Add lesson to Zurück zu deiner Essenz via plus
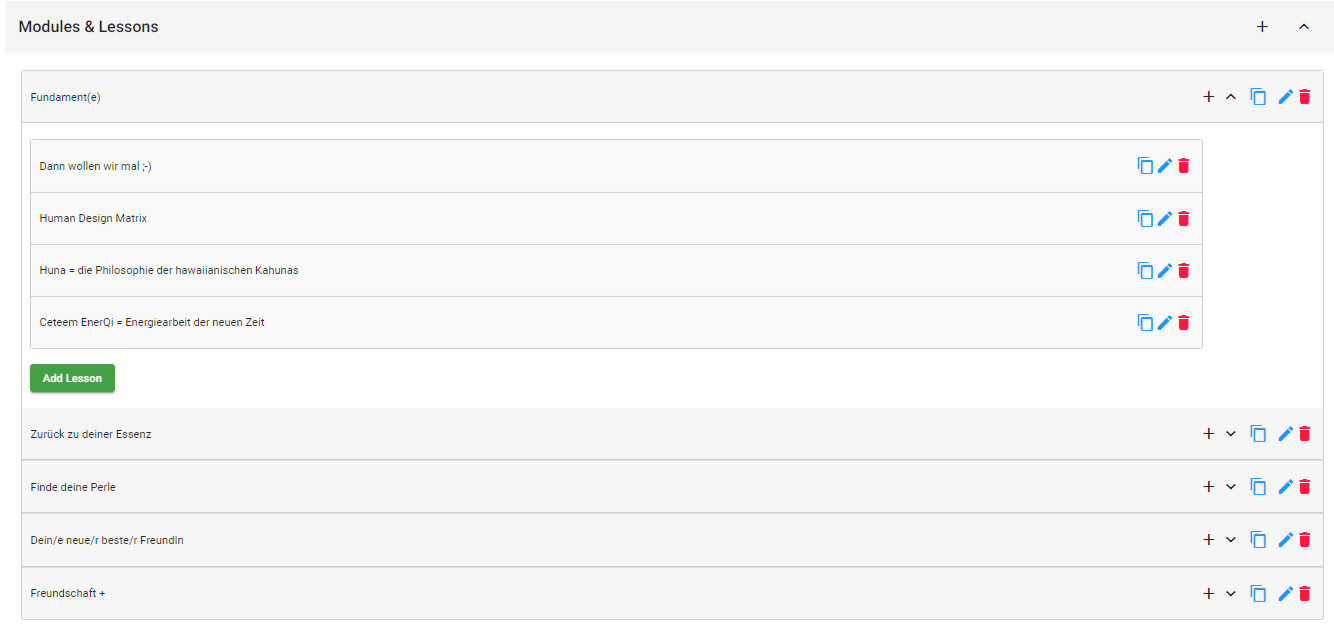Image resolution: width=1334 pixels, height=627 pixels. click(1208, 434)
